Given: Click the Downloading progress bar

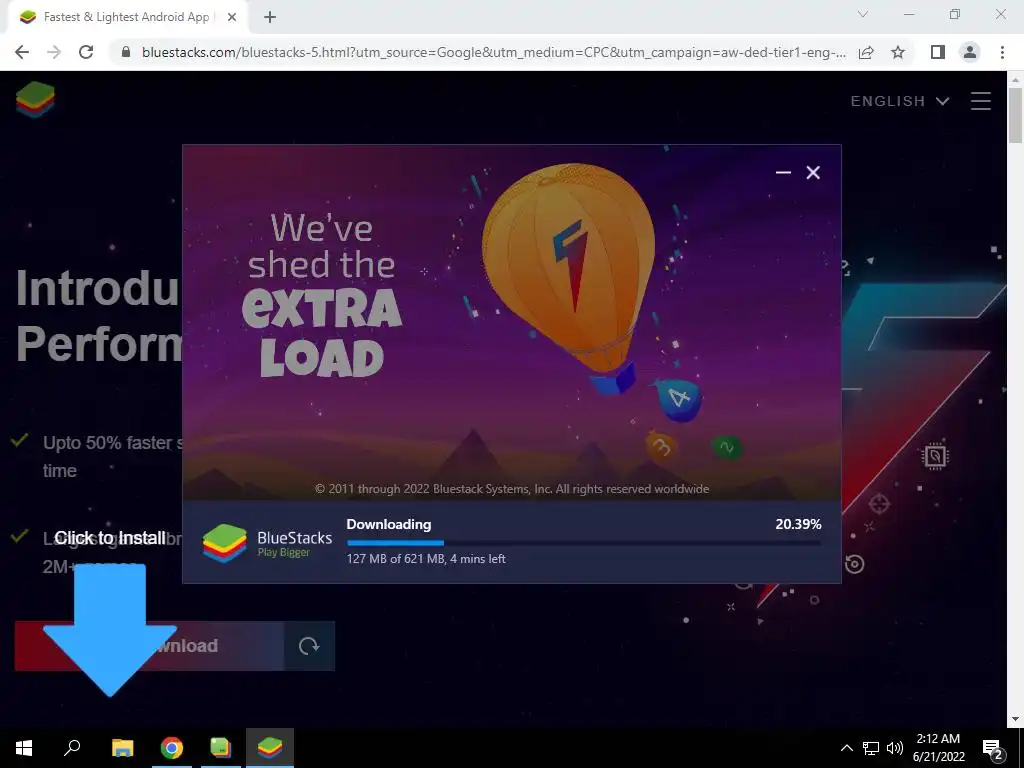Looking at the screenshot, I should (584, 543).
